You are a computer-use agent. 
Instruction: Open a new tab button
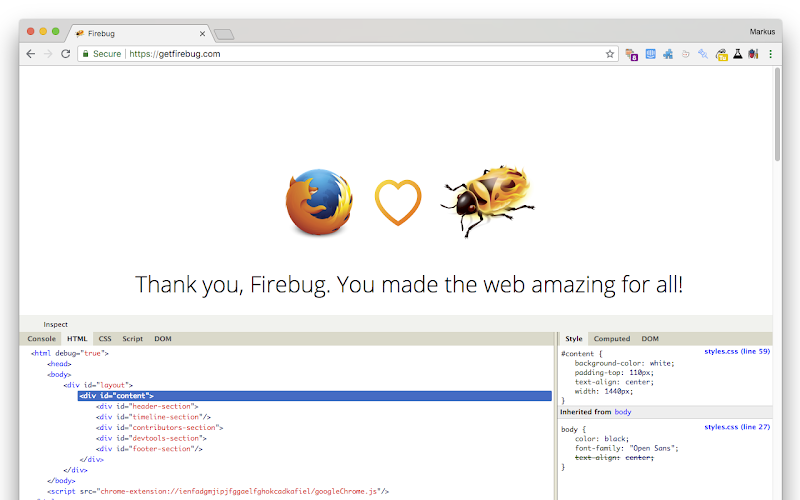pos(223,34)
